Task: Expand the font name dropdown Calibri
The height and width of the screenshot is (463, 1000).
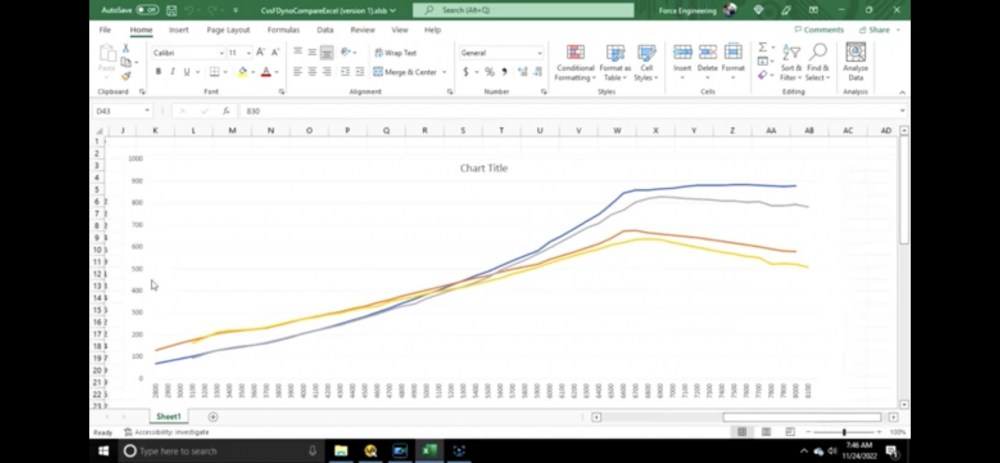Action: point(221,53)
